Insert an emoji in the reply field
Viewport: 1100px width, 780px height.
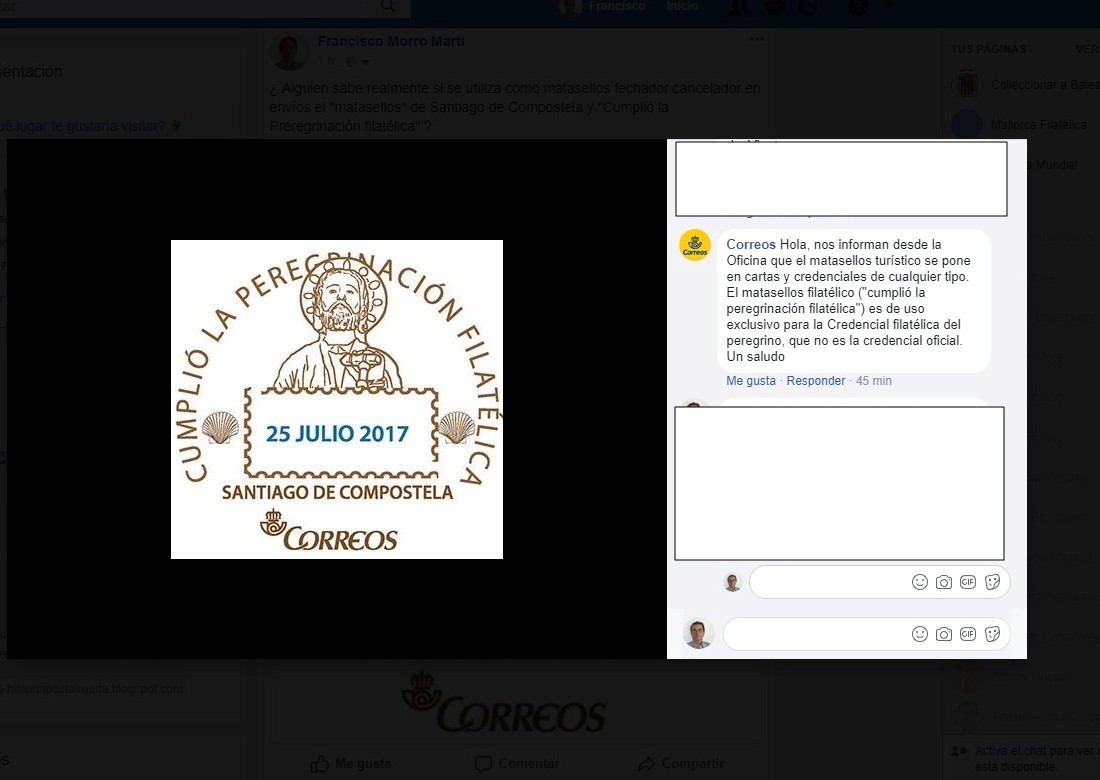click(920, 582)
